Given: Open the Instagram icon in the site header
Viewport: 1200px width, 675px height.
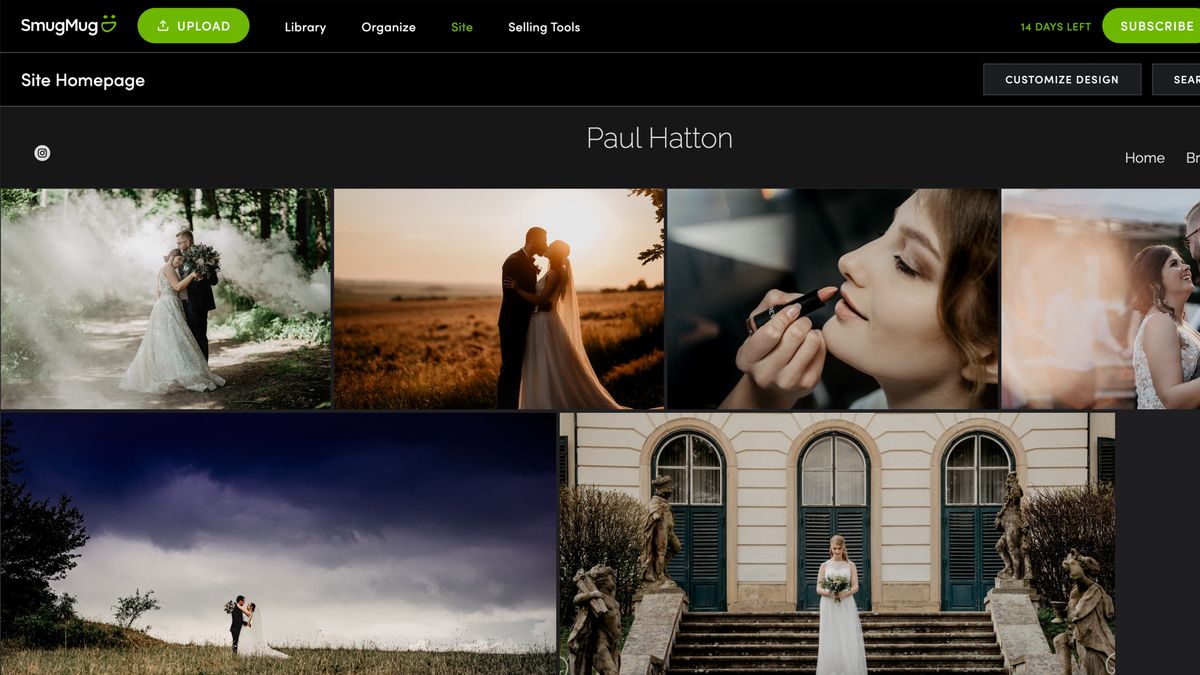Looking at the screenshot, I should tap(42, 154).
